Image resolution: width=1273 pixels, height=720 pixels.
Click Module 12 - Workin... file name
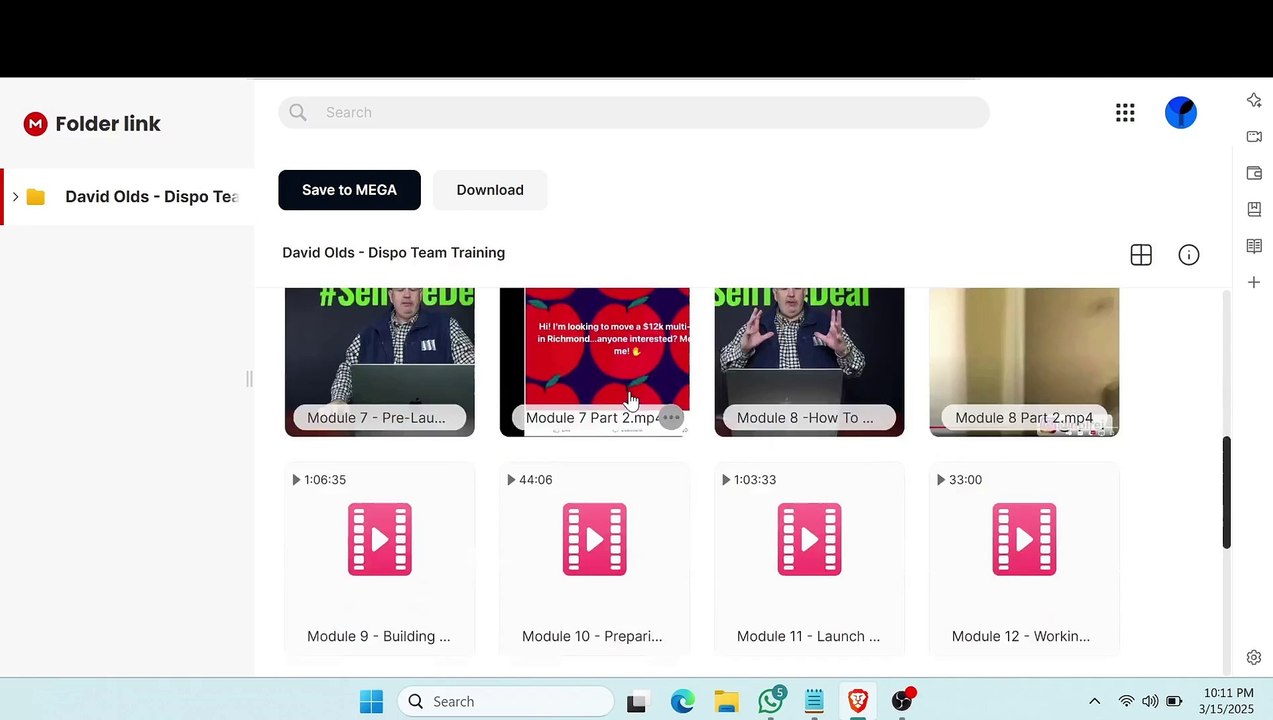(x=1021, y=636)
